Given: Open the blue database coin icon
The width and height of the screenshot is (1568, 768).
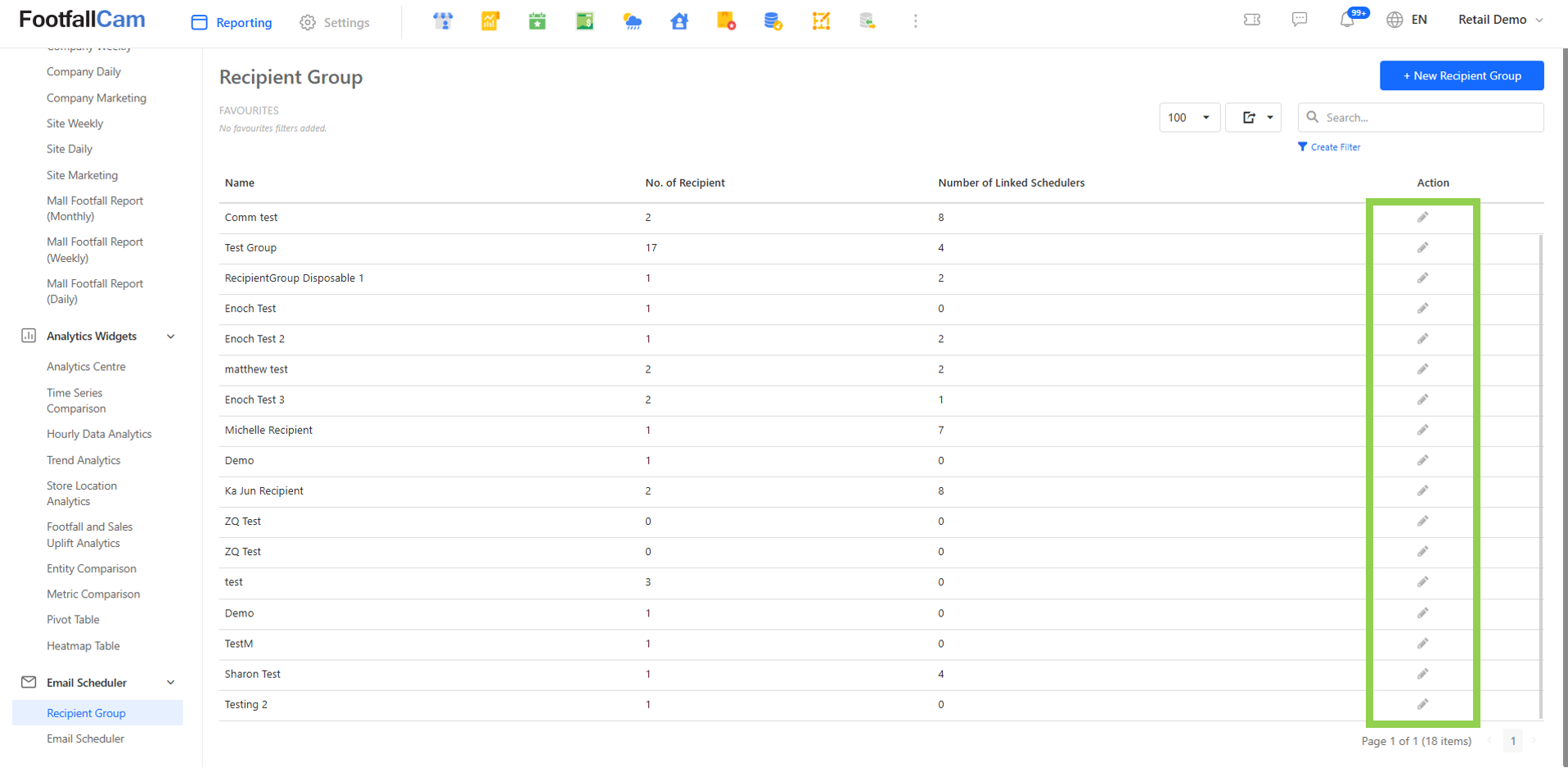Looking at the screenshot, I should point(773,21).
